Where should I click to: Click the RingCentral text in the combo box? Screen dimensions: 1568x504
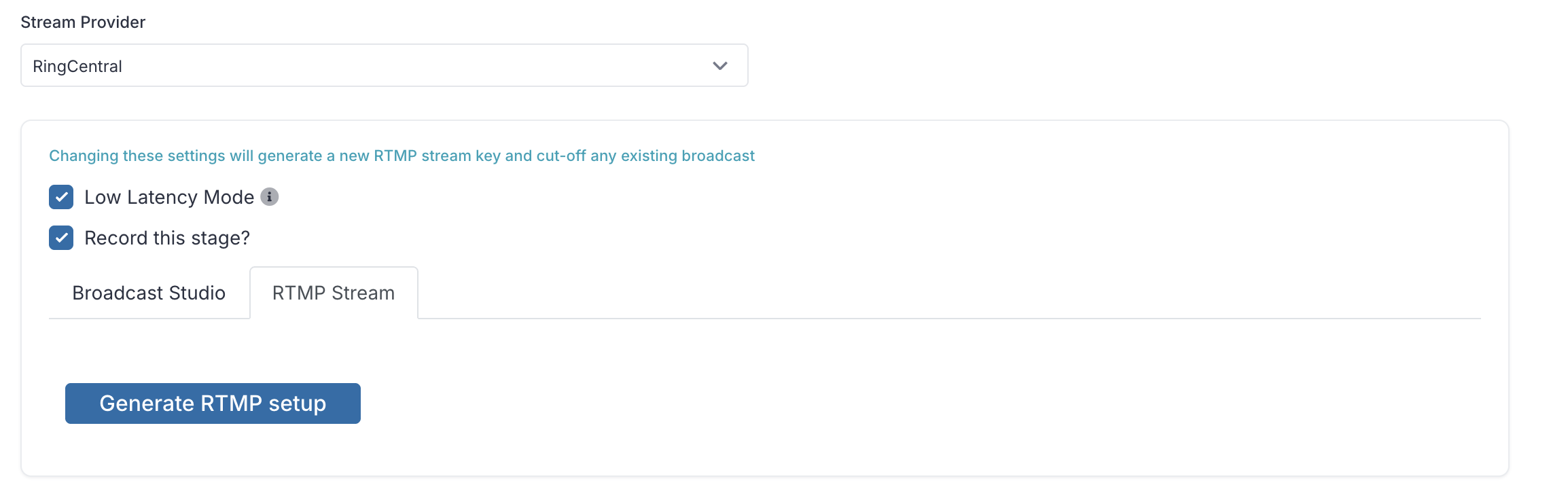pyautogui.click(x=77, y=67)
